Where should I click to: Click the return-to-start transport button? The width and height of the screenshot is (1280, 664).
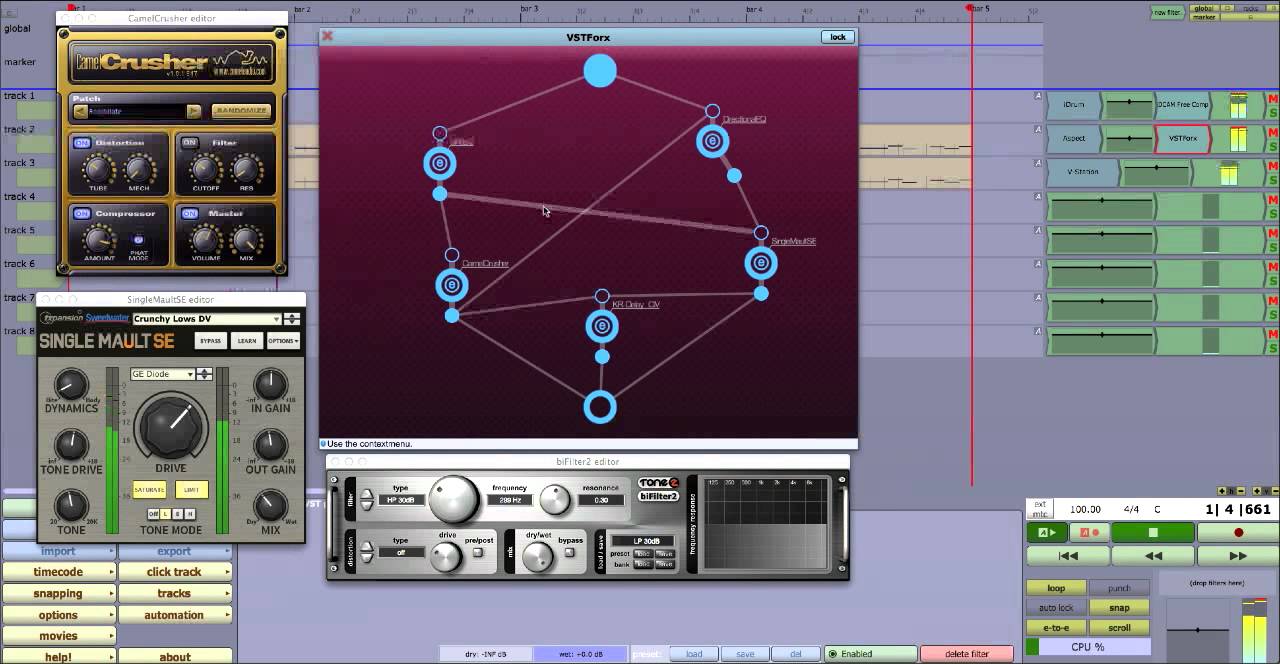(1068, 555)
